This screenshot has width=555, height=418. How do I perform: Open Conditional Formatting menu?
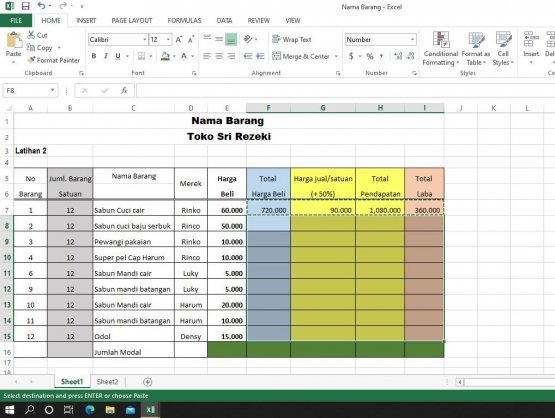click(x=441, y=48)
